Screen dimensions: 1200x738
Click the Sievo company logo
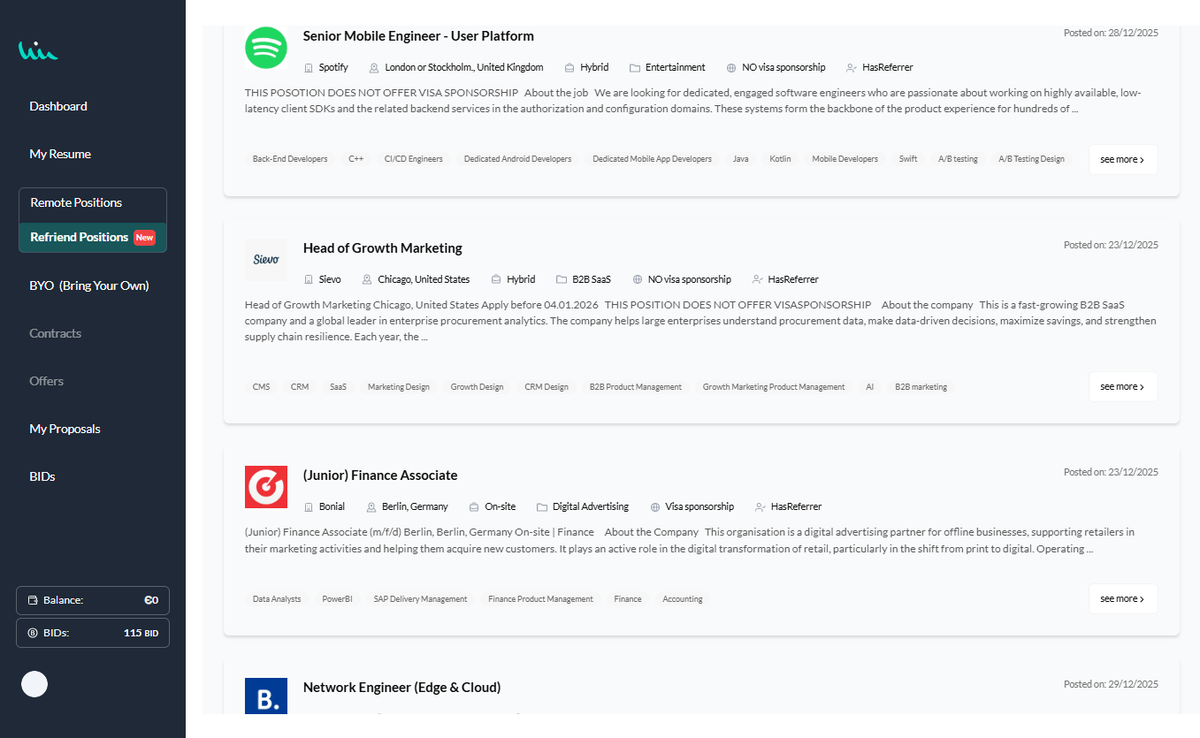coord(266,259)
